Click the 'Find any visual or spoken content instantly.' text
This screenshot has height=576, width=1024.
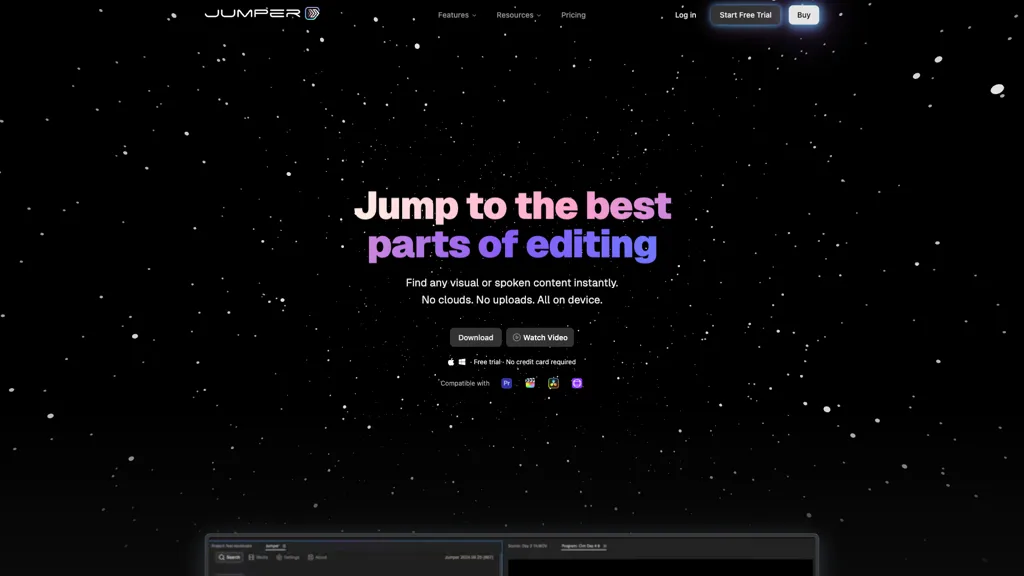tap(512, 283)
